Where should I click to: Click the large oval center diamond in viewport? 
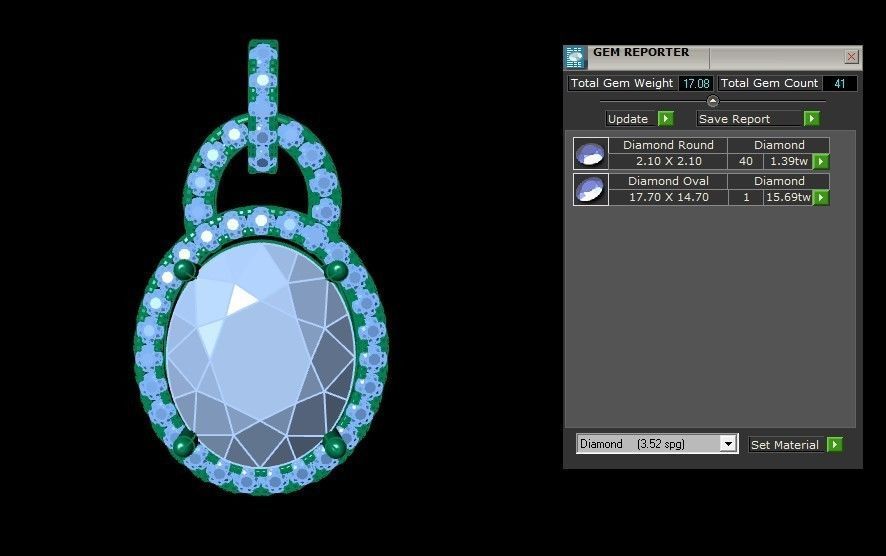click(261, 354)
